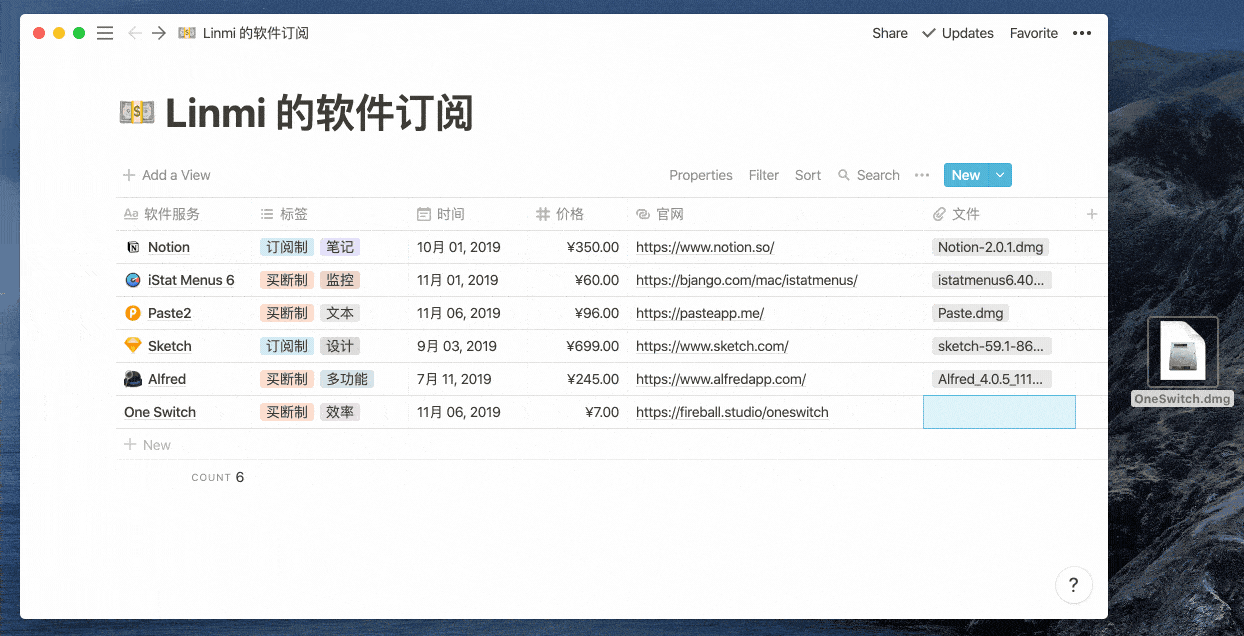Click the page title Linmi 的软件订阅
The width and height of the screenshot is (1244, 636).
[319, 114]
